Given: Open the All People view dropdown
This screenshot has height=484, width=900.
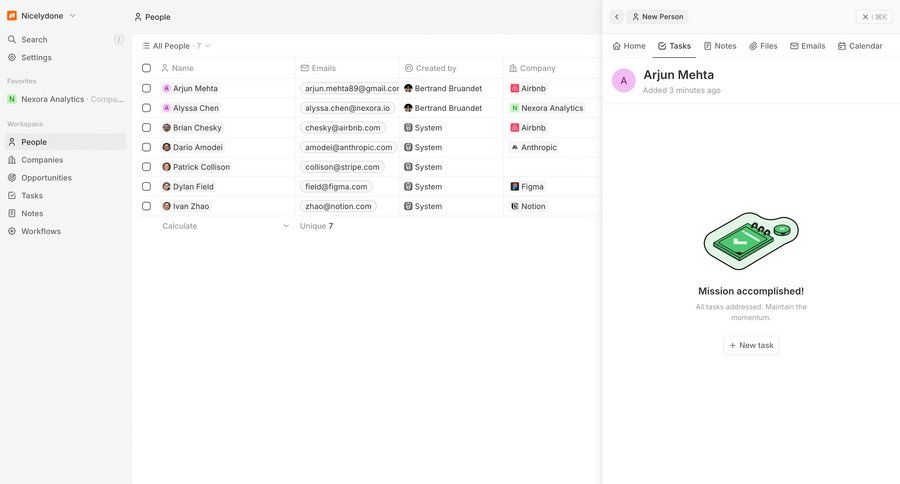Looking at the screenshot, I should 176,46.
